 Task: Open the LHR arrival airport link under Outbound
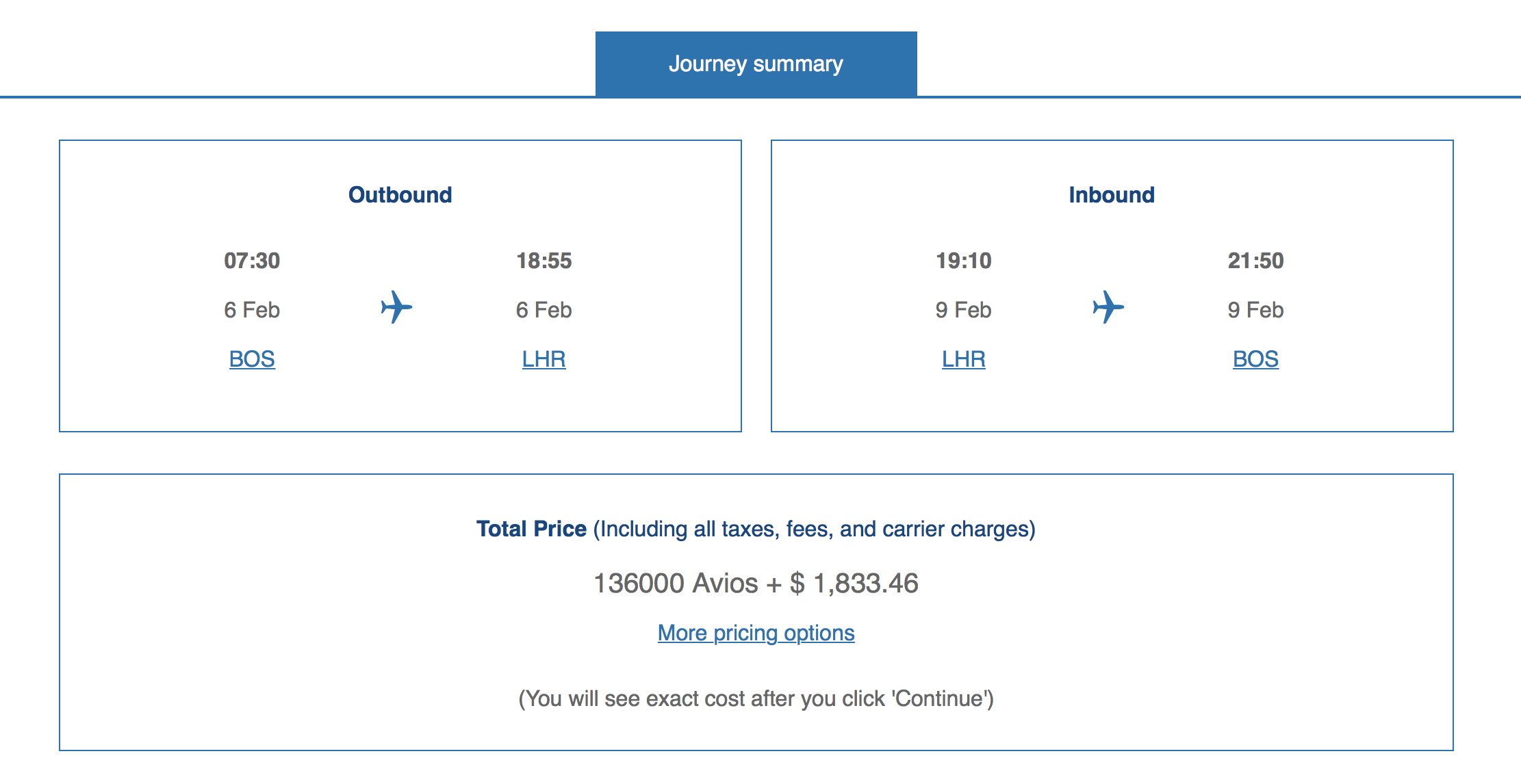click(x=544, y=359)
